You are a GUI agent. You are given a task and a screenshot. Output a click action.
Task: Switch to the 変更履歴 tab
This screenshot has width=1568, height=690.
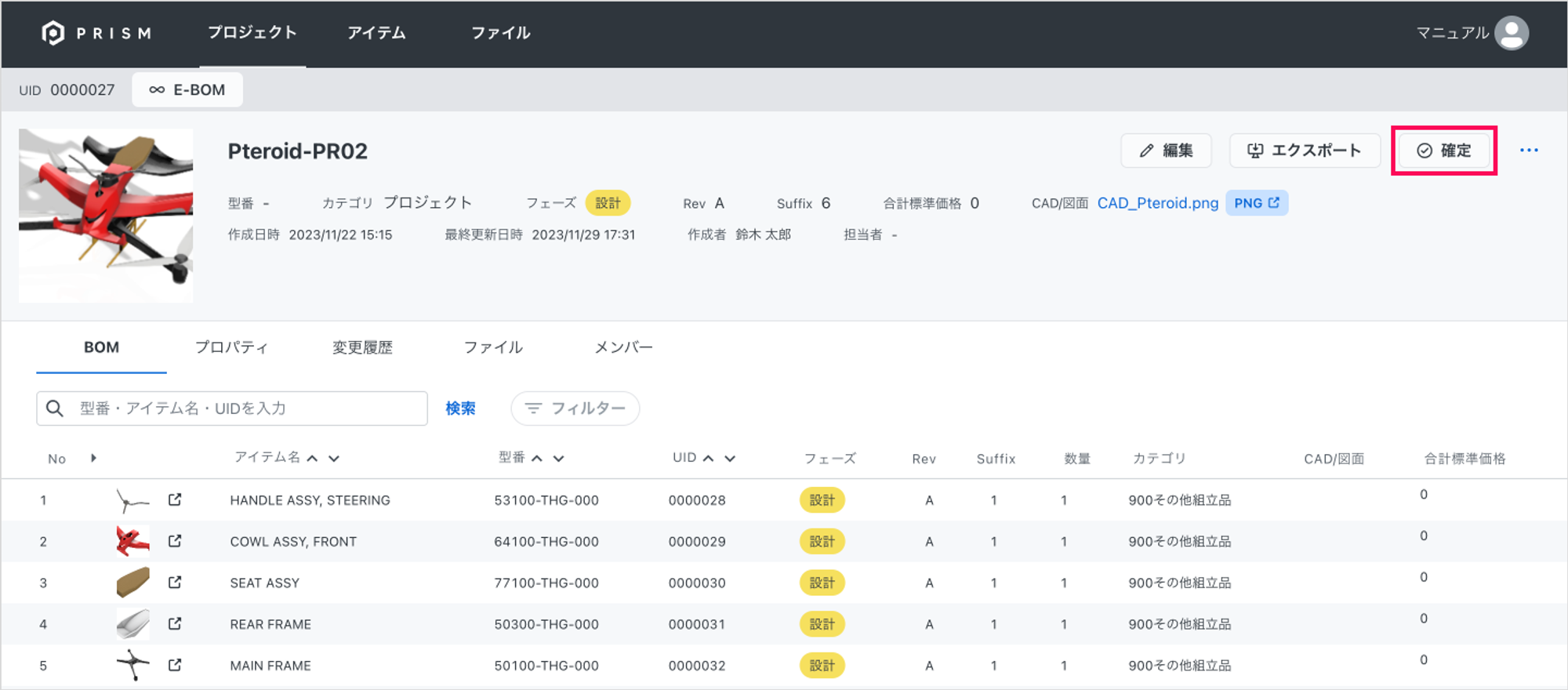coord(362,347)
